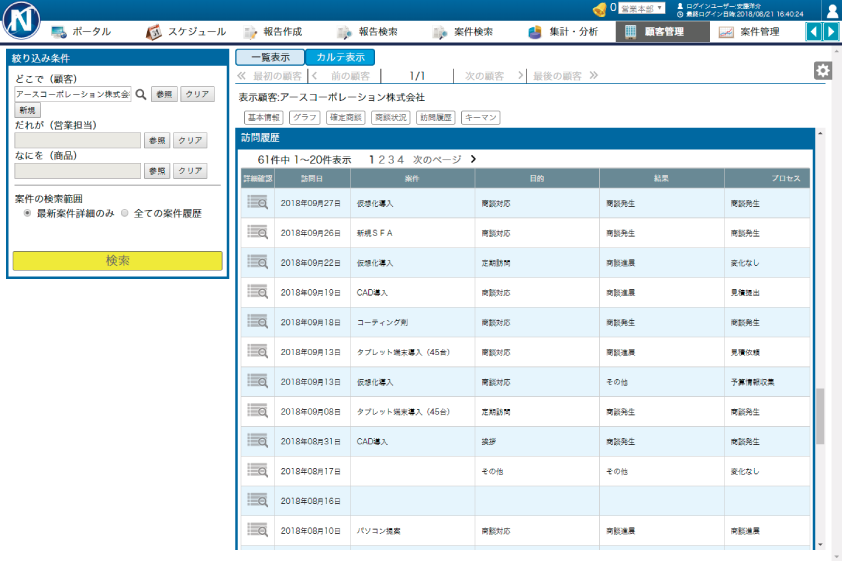Click the yellow 検索 button
The image size is (842, 561).
[118, 261]
